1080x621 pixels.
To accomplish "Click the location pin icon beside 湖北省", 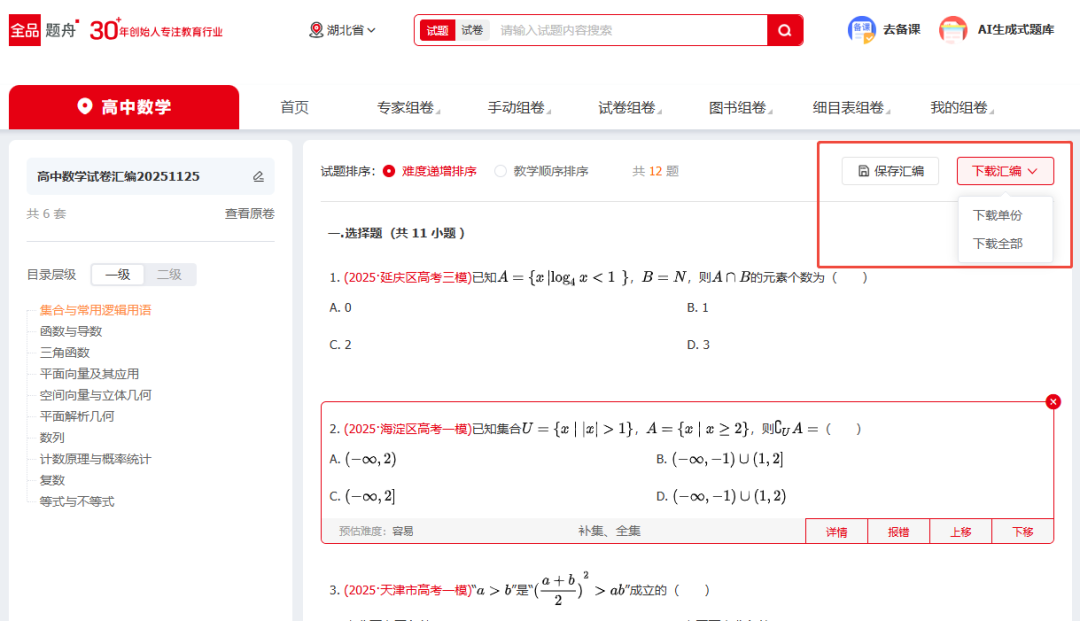I will click(316, 30).
